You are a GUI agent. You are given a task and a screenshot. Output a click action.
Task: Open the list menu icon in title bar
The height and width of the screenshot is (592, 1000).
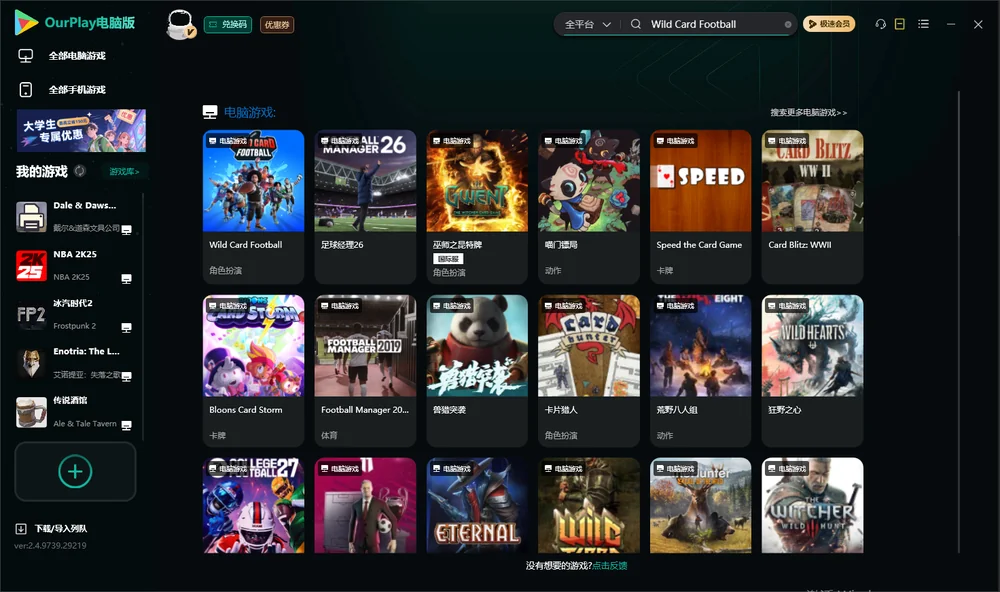coord(923,24)
